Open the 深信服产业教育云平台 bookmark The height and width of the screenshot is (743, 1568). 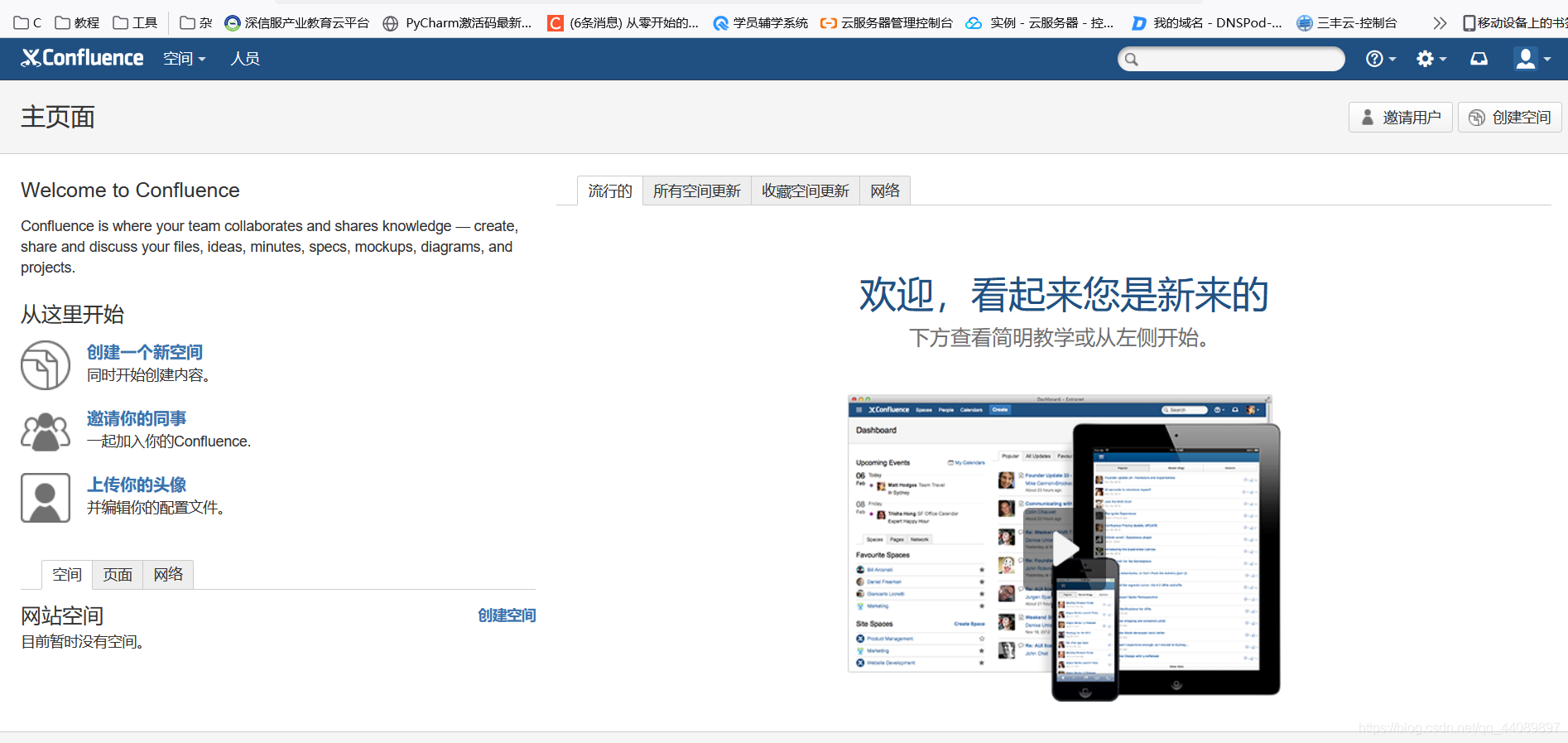(297, 23)
